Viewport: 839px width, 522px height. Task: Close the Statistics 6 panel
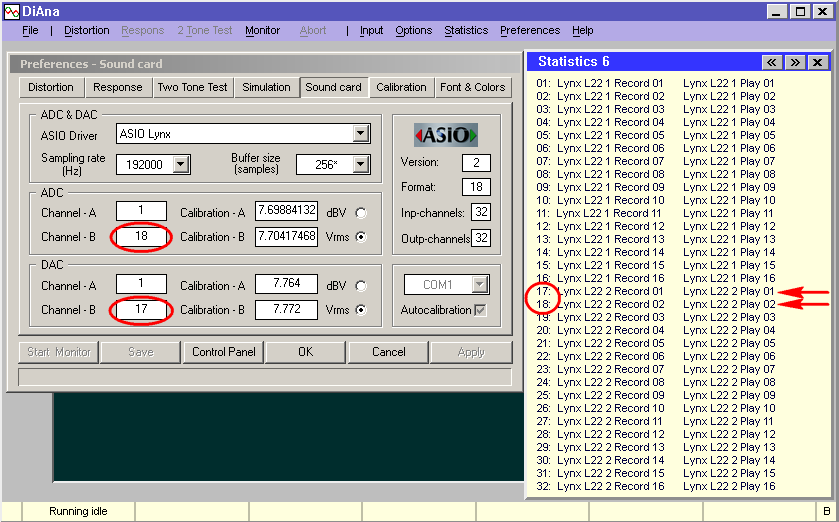(x=818, y=62)
